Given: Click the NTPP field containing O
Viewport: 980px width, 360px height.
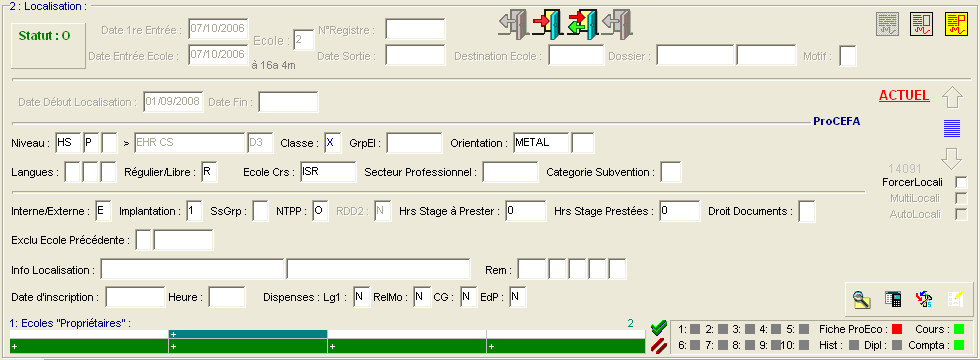Looking at the screenshot, I should click(320, 211).
